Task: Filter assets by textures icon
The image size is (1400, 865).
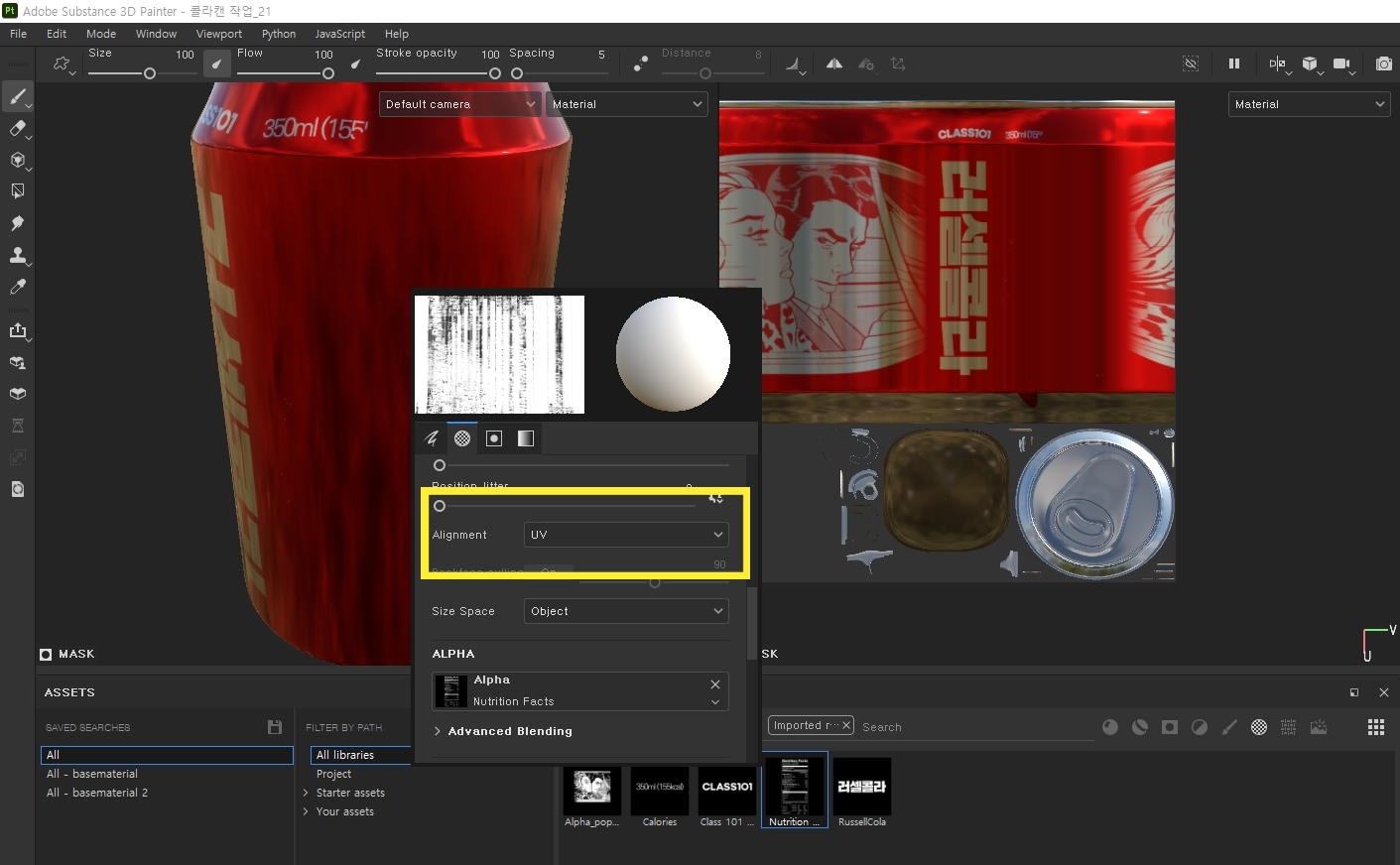Action: pyautogui.click(x=1289, y=727)
